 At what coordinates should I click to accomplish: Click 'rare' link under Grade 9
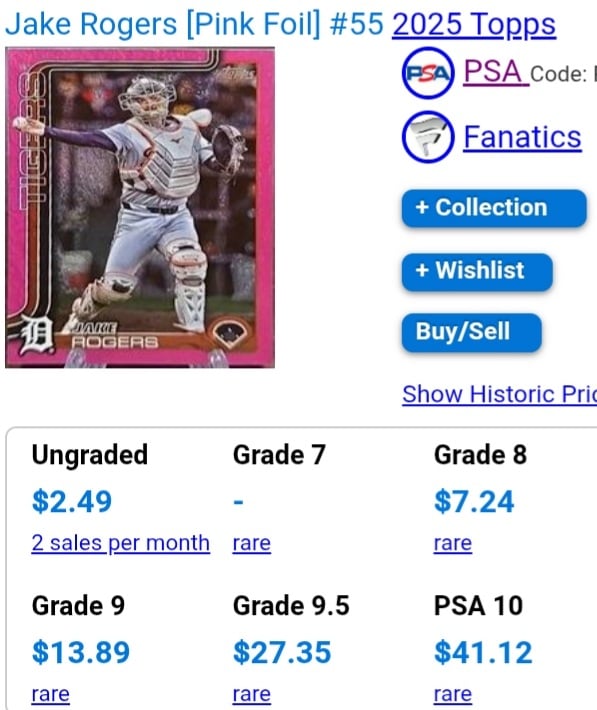click(51, 694)
